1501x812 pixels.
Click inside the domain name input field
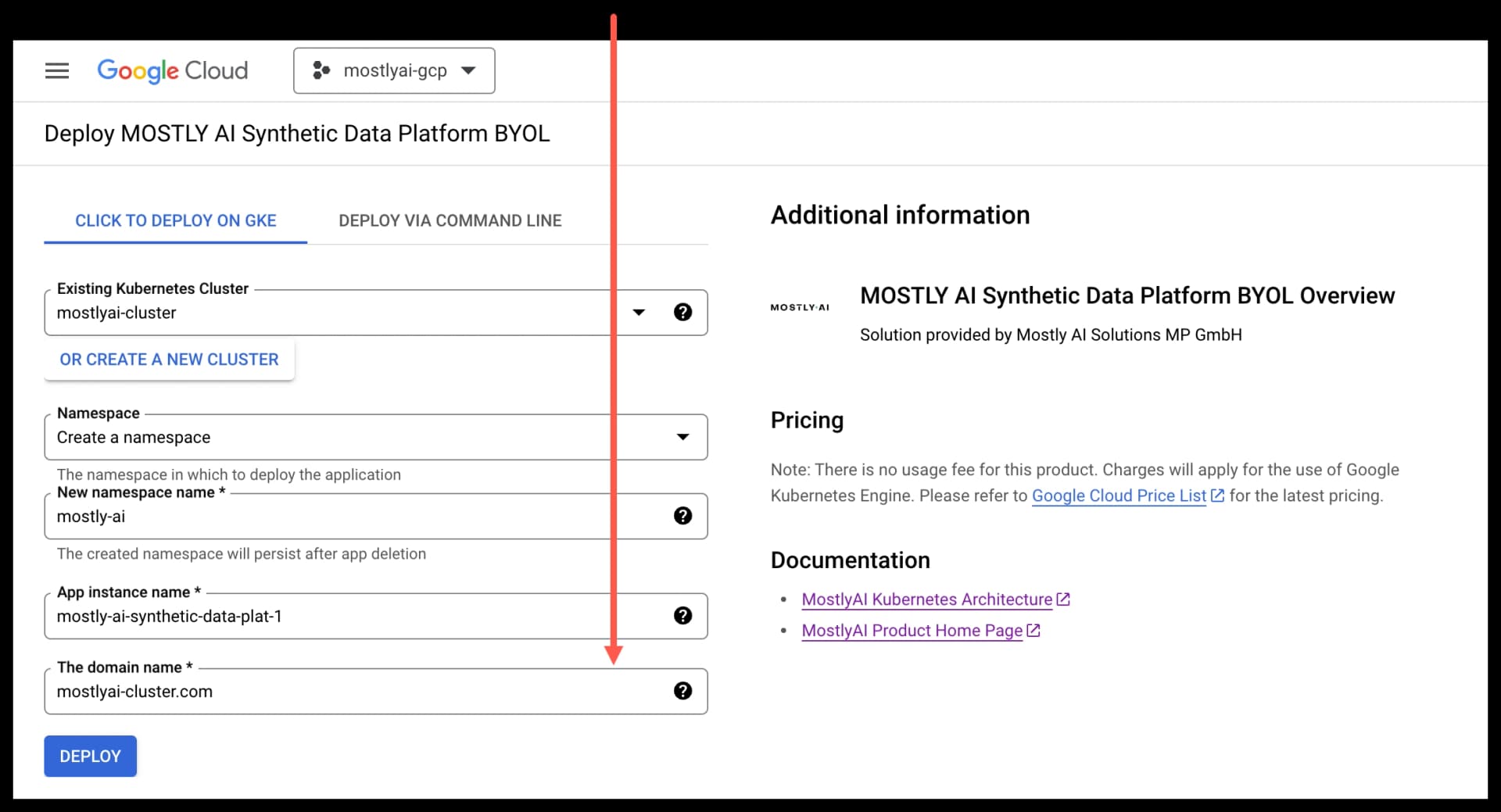tap(313, 691)
